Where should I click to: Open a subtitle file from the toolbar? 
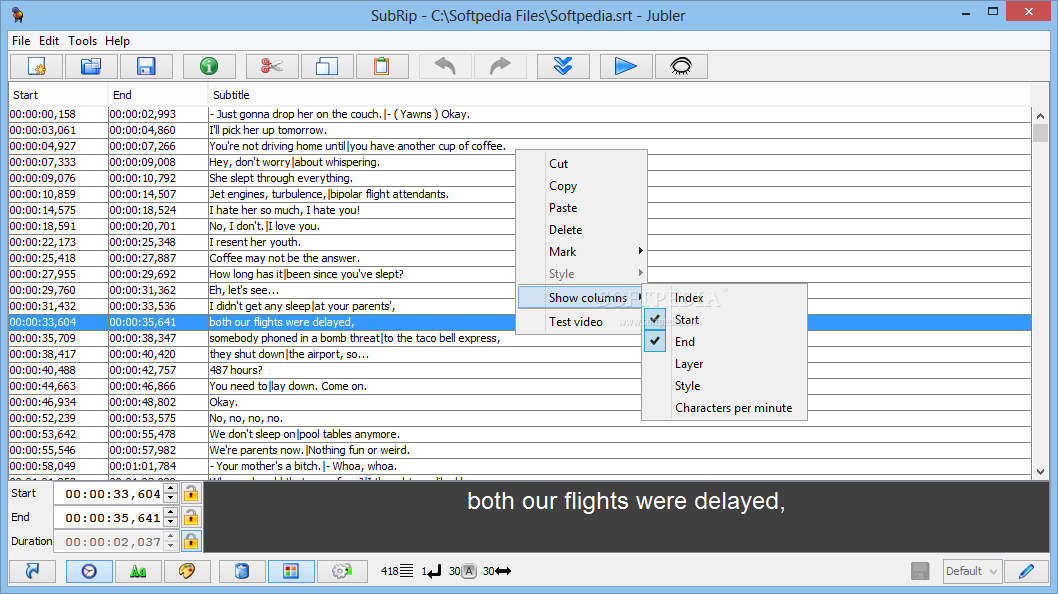(90, 66)
